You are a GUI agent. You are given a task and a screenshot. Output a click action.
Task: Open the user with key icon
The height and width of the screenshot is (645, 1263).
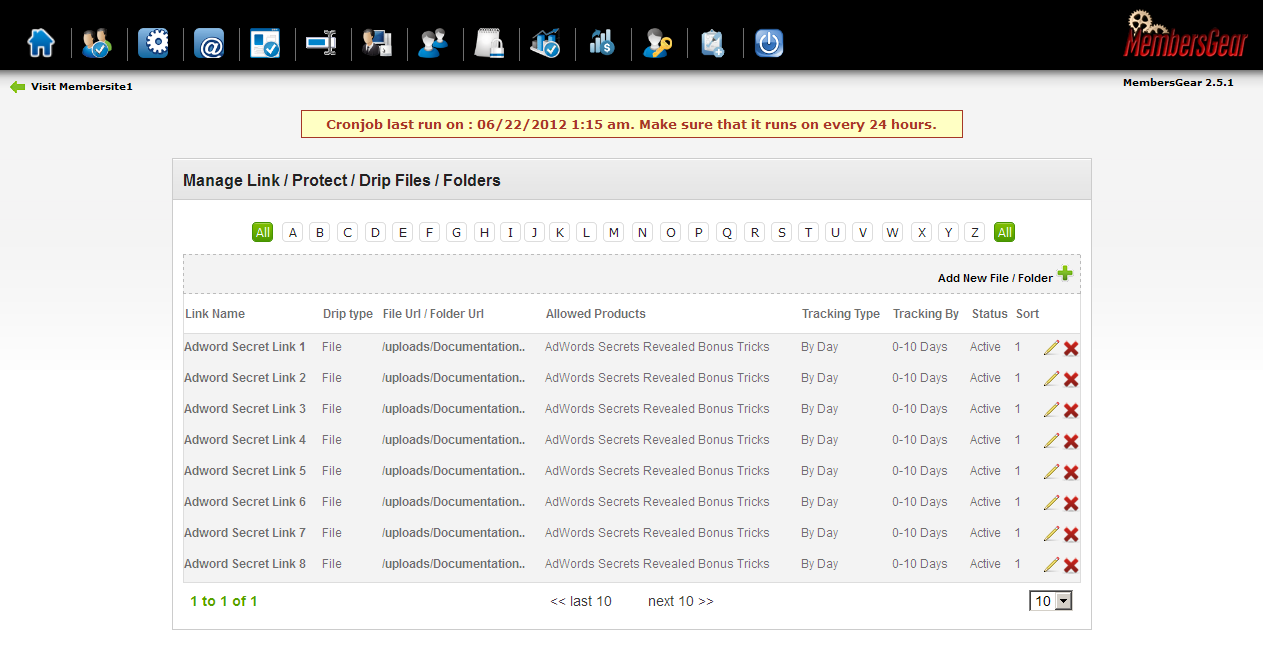(x=657, y=44)
